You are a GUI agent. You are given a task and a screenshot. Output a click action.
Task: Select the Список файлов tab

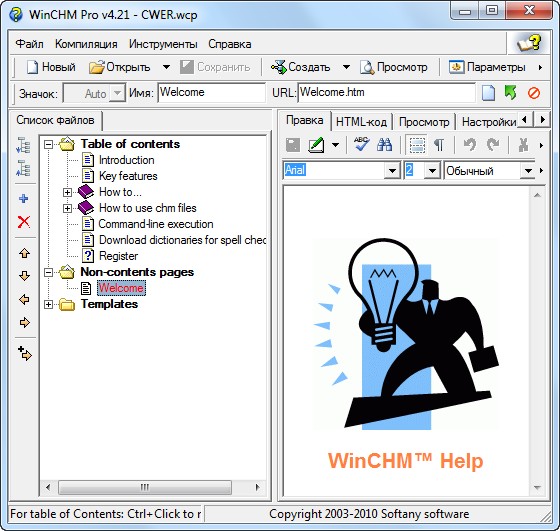pos(55,120)
